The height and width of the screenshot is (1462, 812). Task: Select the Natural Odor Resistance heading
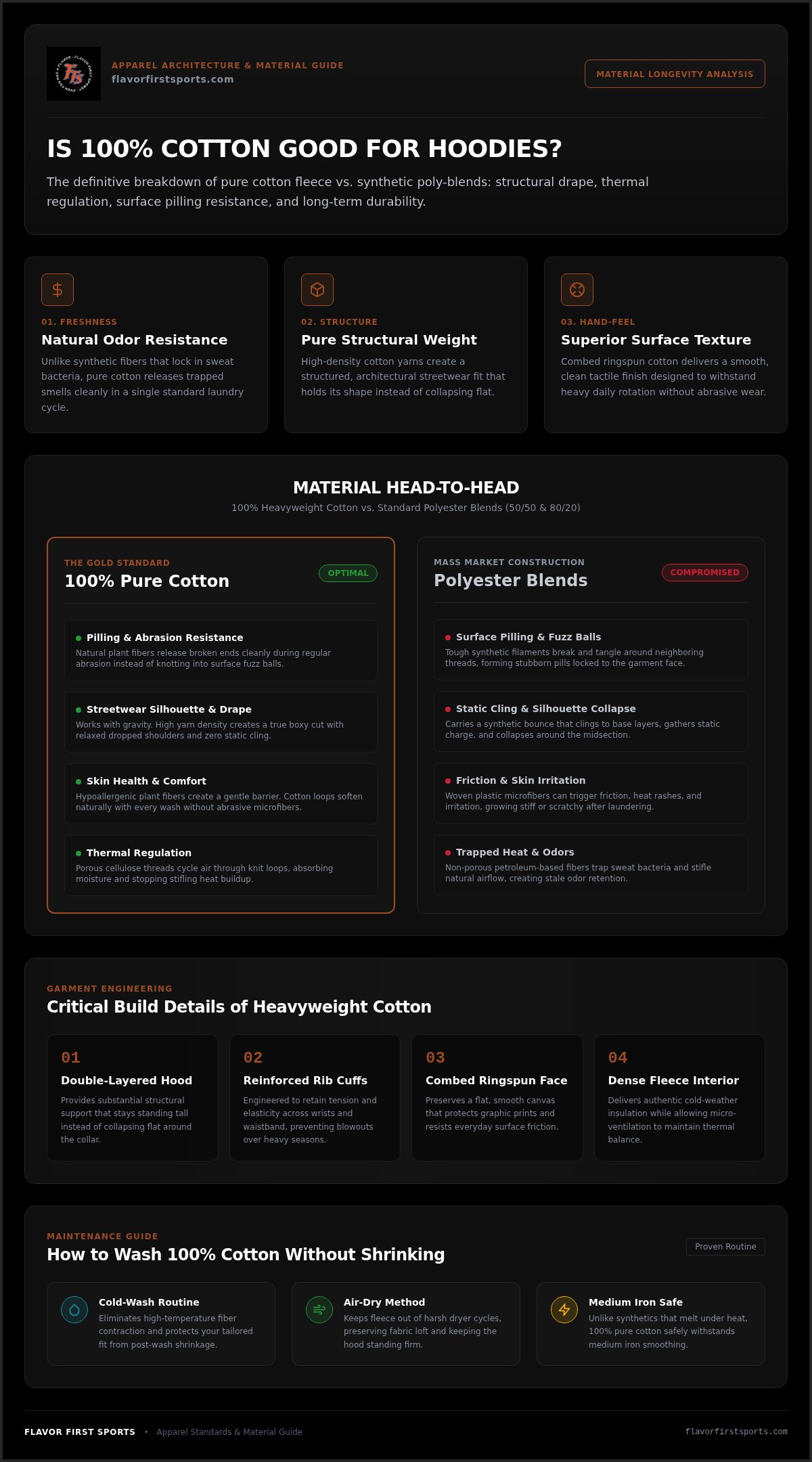pyautogui.click(x=134, y=340)
